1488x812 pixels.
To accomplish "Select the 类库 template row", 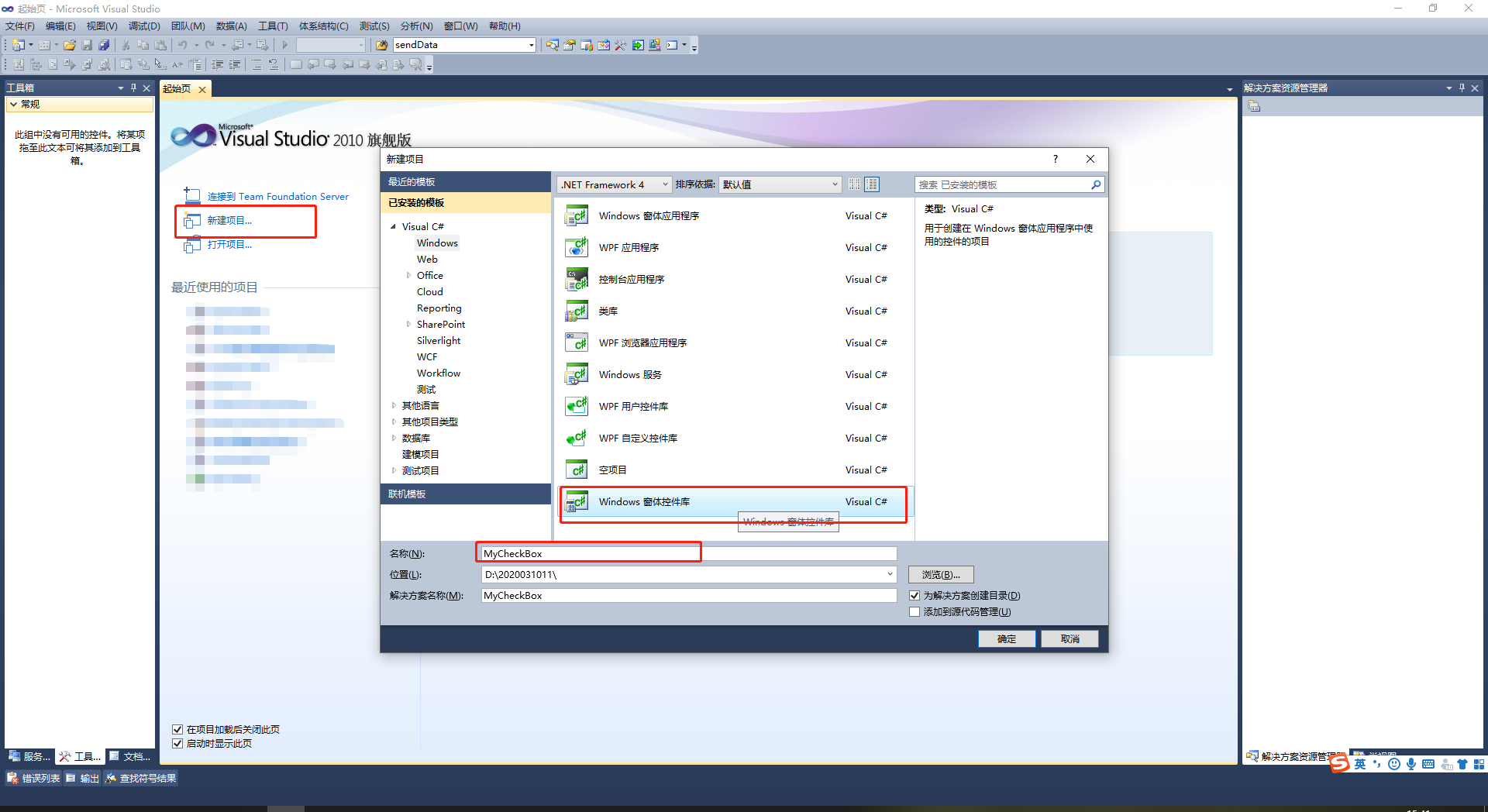I will [x=735, y=311].
